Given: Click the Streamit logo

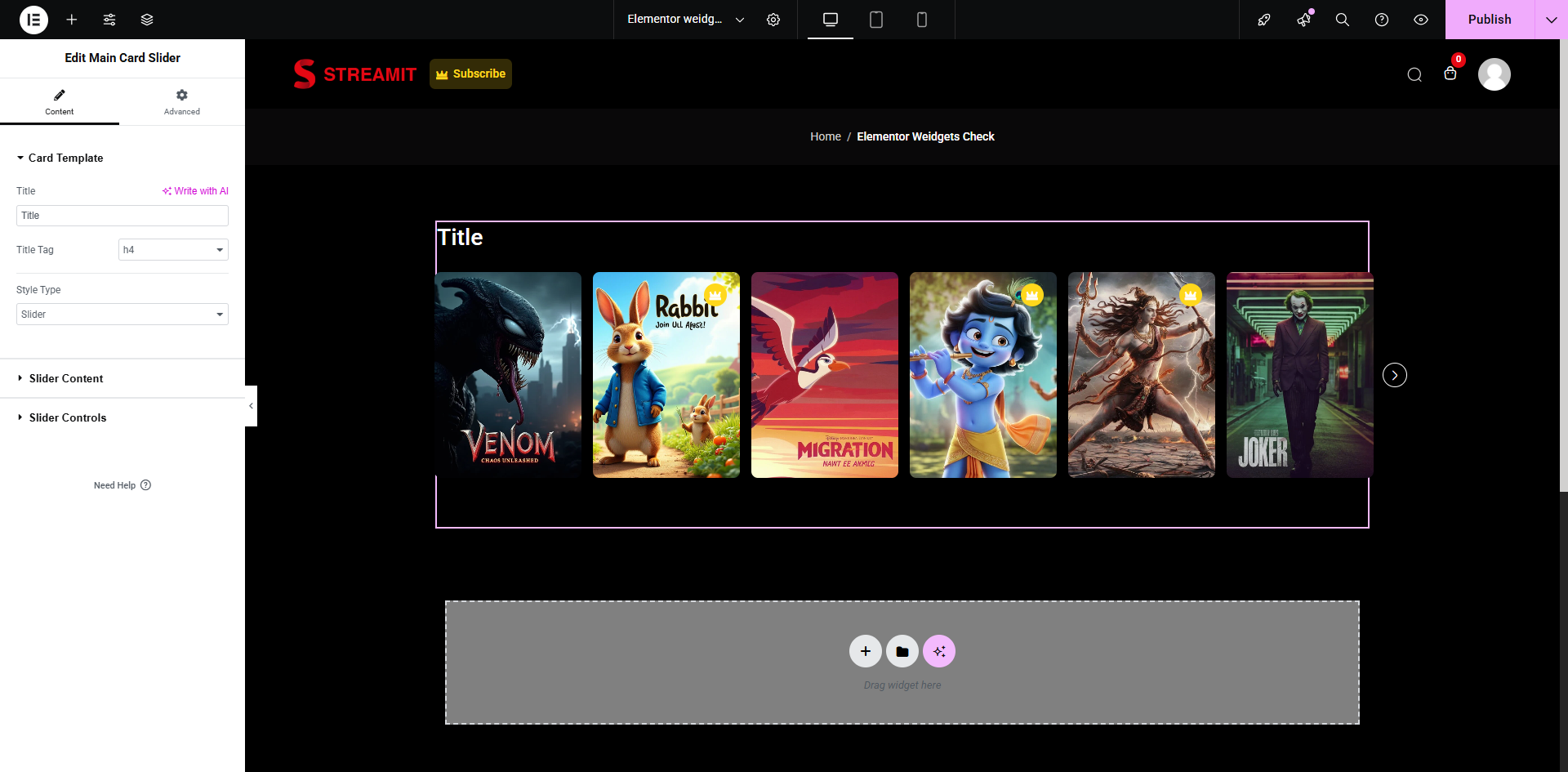Looking at the screenshot, I should click(355, 74).
